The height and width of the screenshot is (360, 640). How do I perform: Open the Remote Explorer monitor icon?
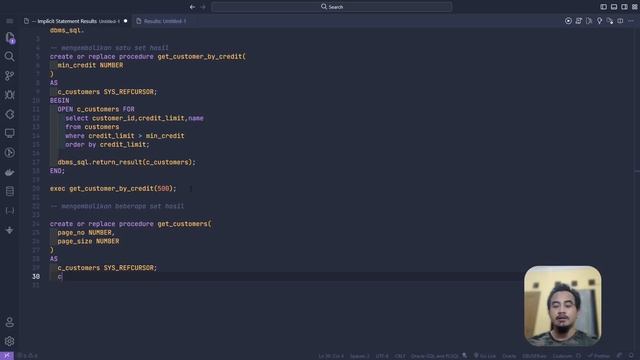point(10,133)
